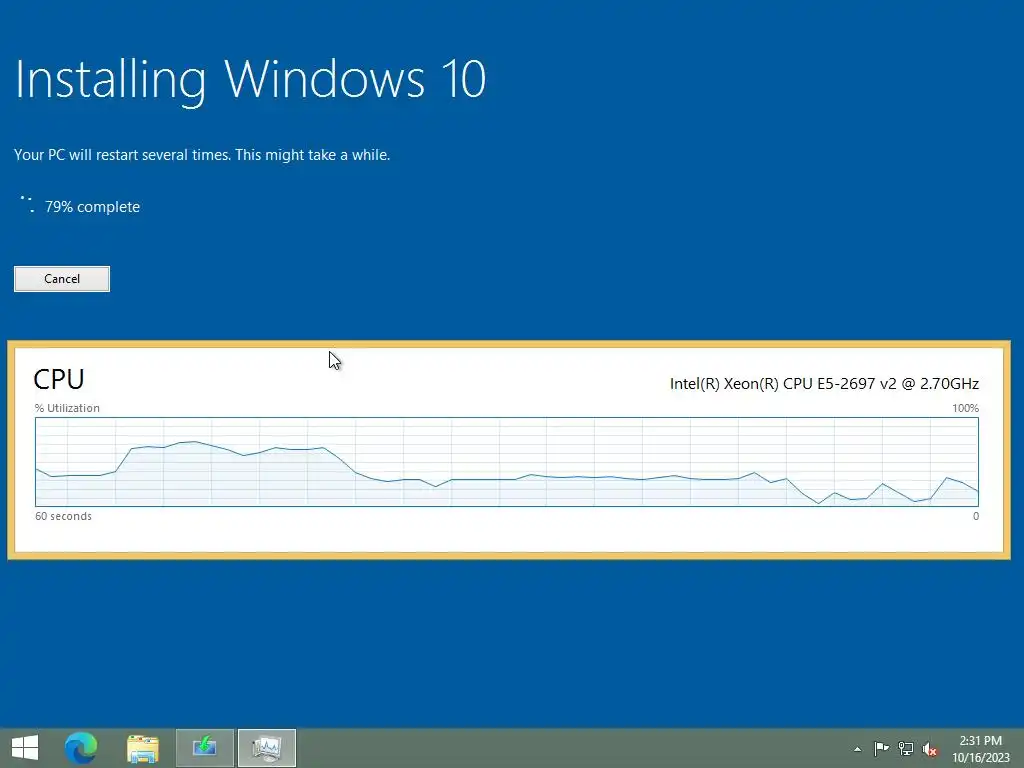Viewport: 1024px width, 768px height.
Task: Open the network status tray icon
Action: (906, 748)
